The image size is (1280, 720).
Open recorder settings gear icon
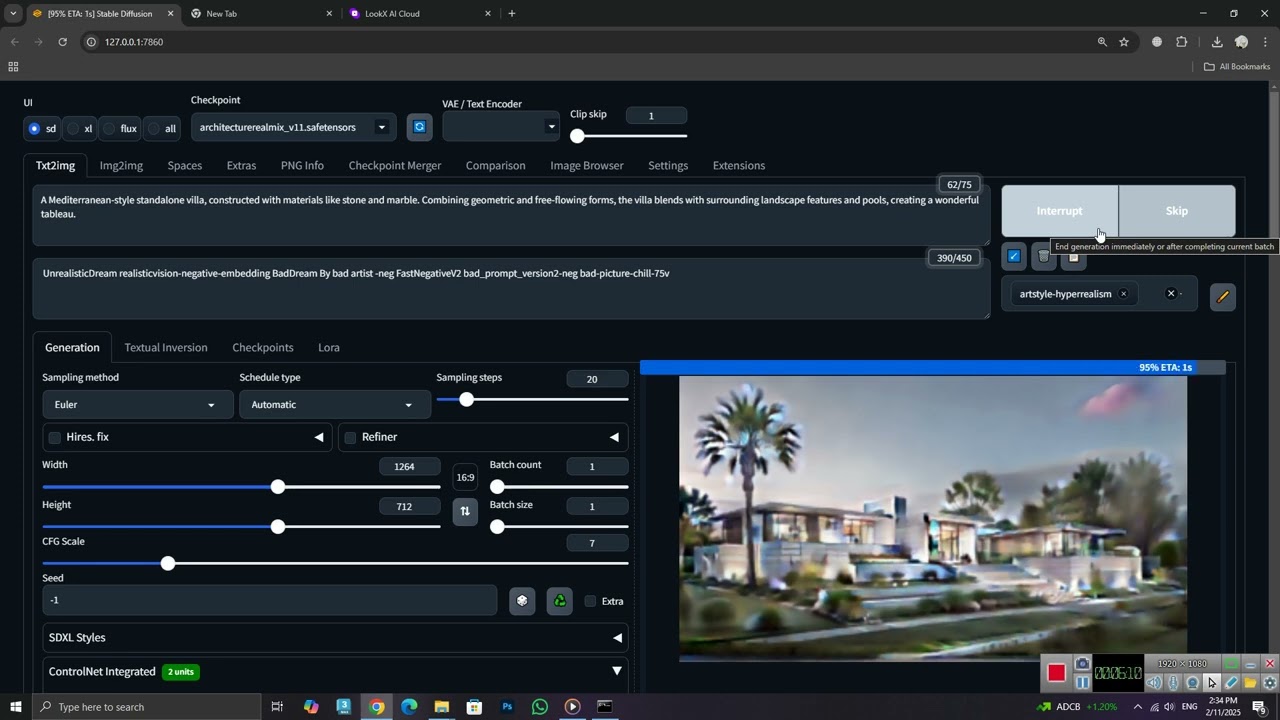(1269, 683)
